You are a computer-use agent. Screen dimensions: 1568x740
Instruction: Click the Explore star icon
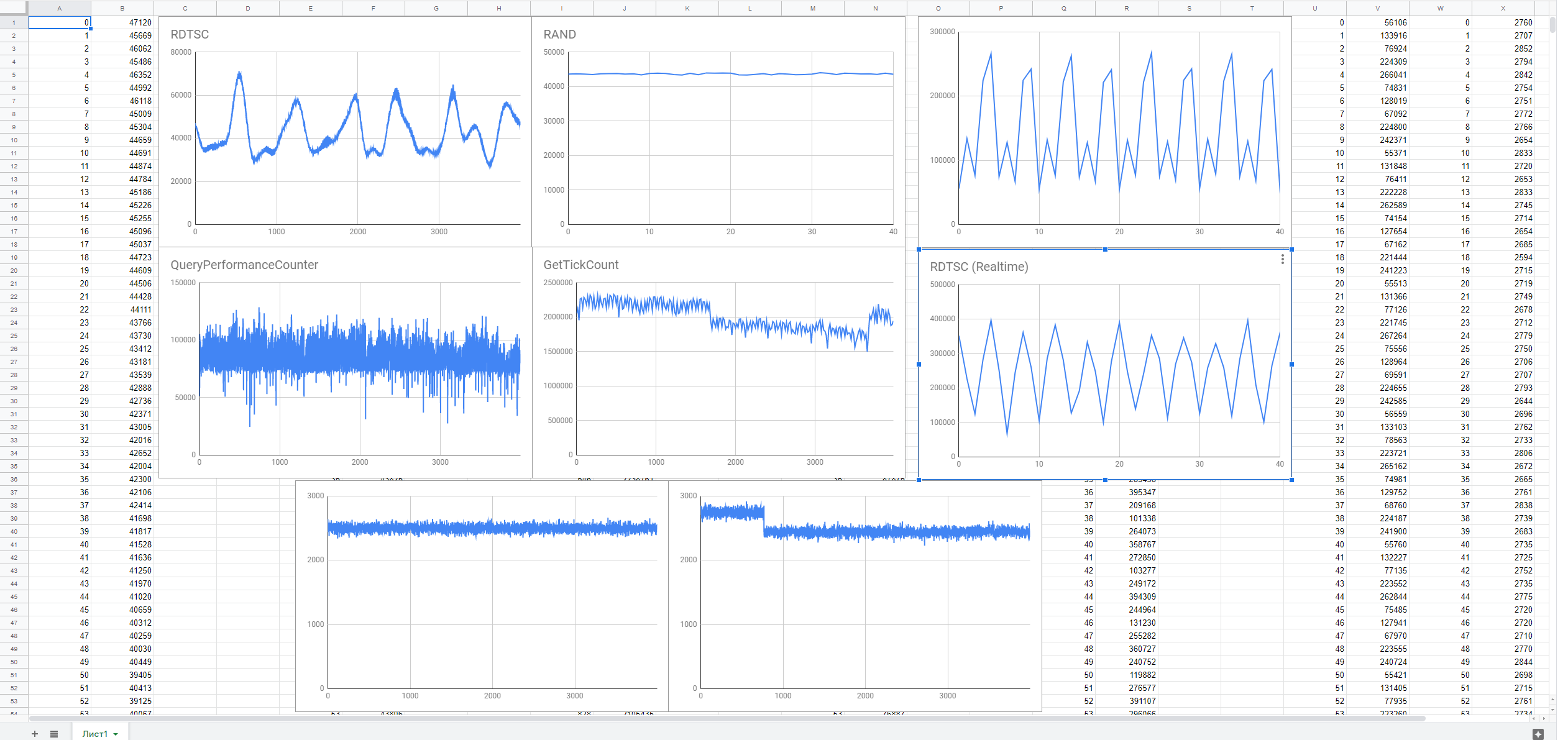(x=1538, y=734)
